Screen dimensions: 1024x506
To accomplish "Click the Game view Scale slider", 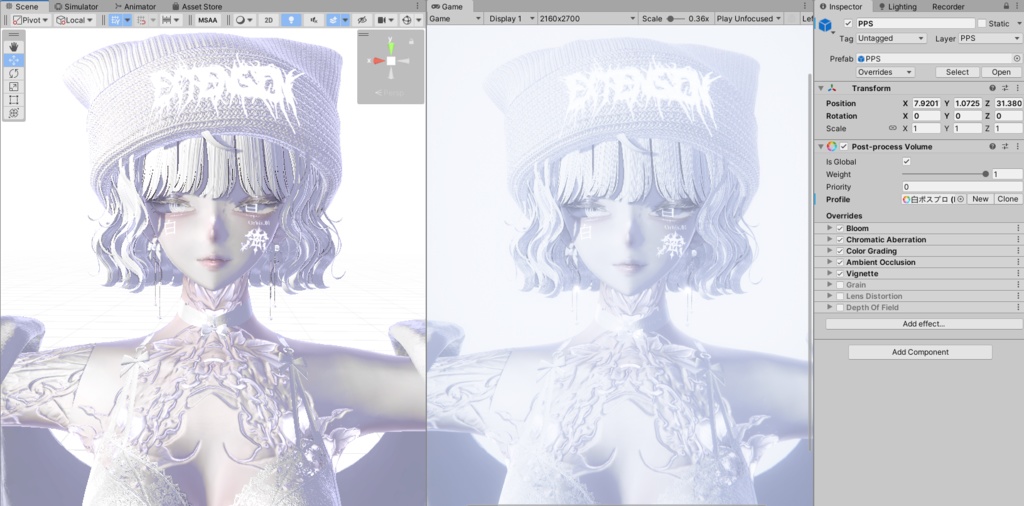I will 677,19.
